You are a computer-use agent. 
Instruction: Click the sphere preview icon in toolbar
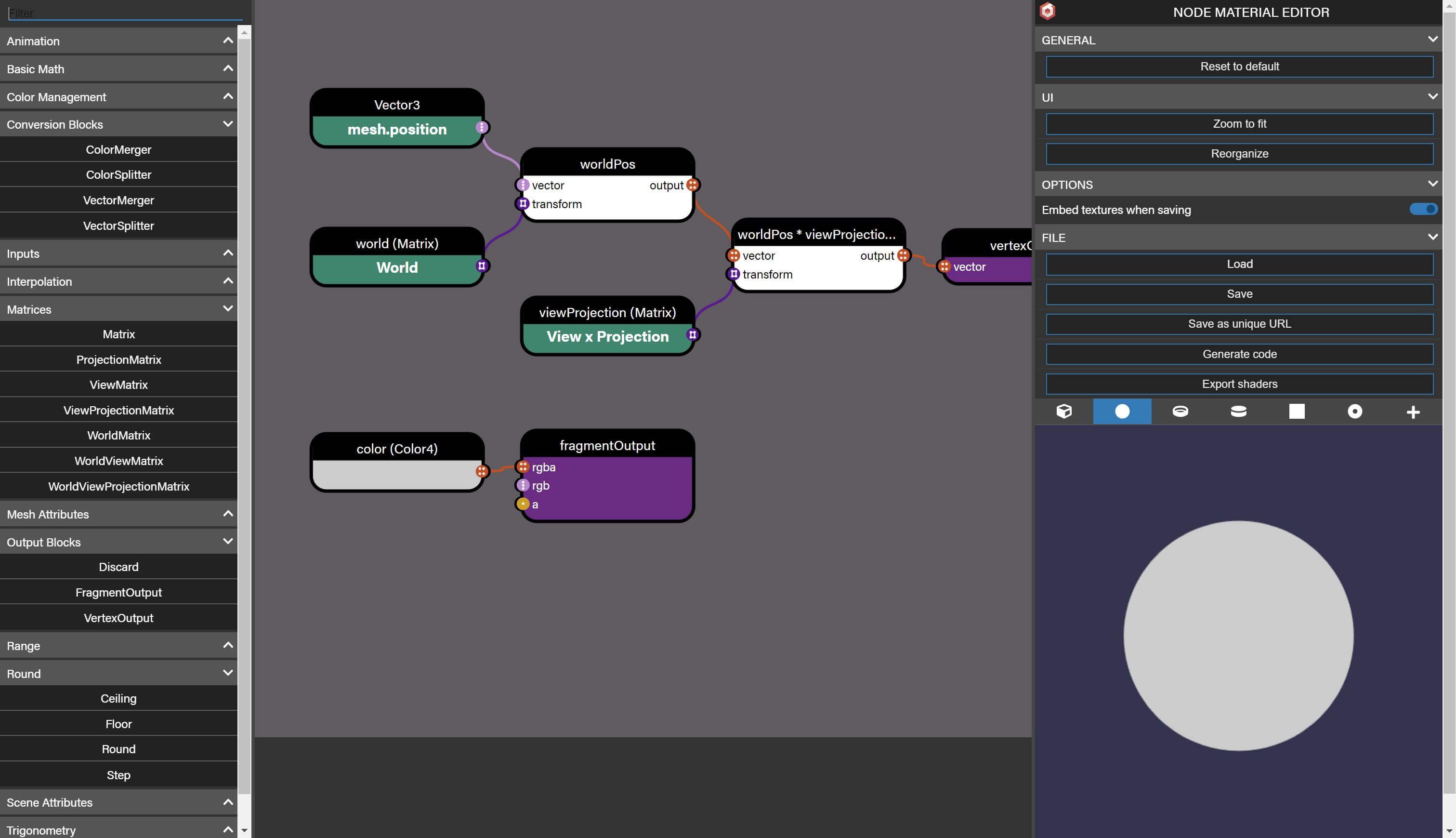click(1122, 411)
